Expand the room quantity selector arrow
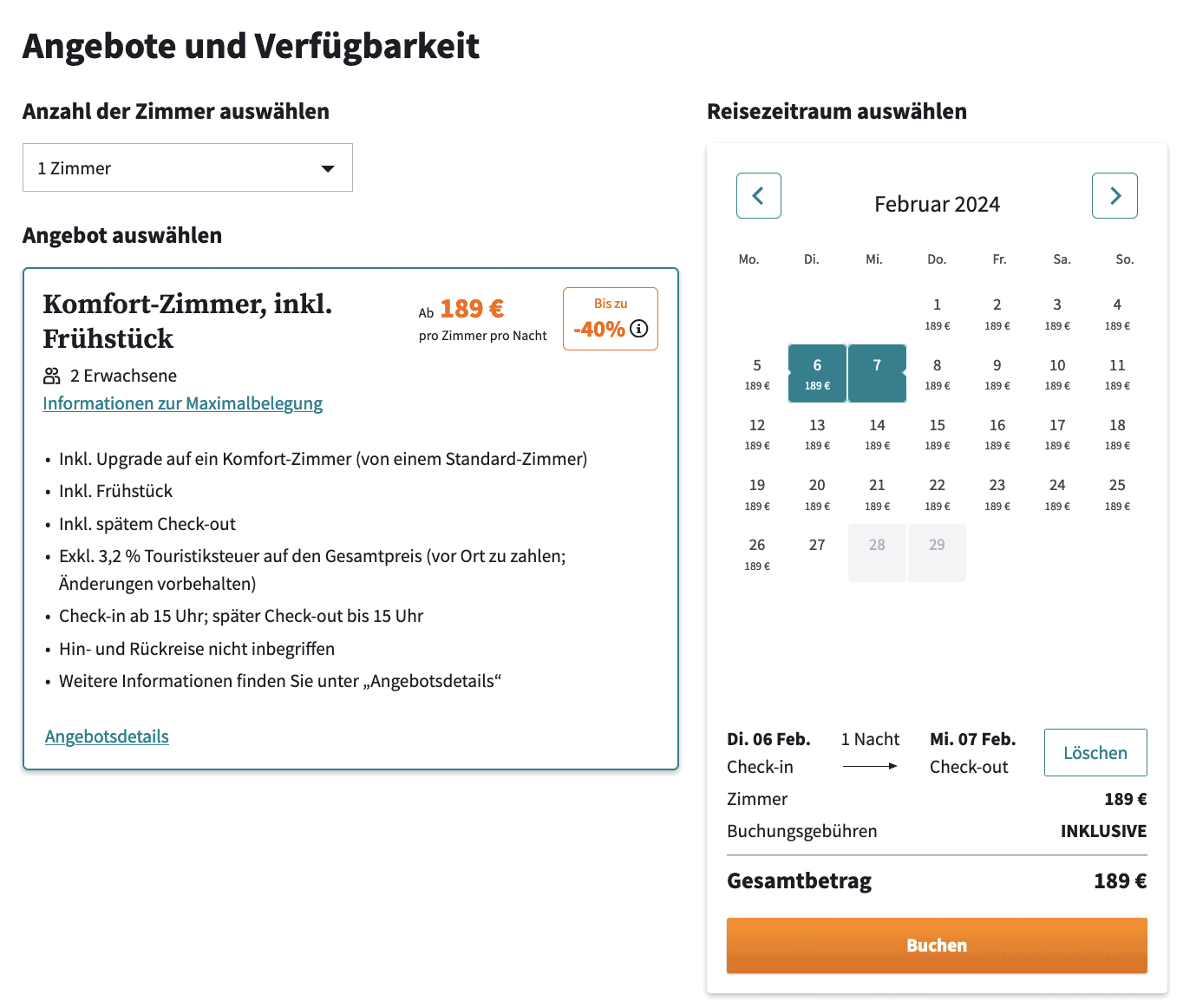 click(x=328, y=168)
